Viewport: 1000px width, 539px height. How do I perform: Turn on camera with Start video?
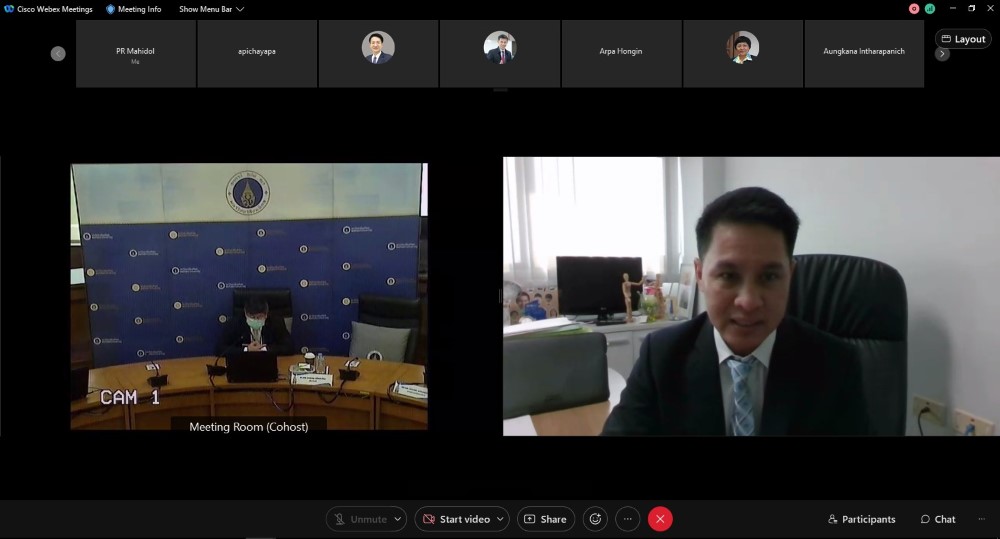coord(456,519)
